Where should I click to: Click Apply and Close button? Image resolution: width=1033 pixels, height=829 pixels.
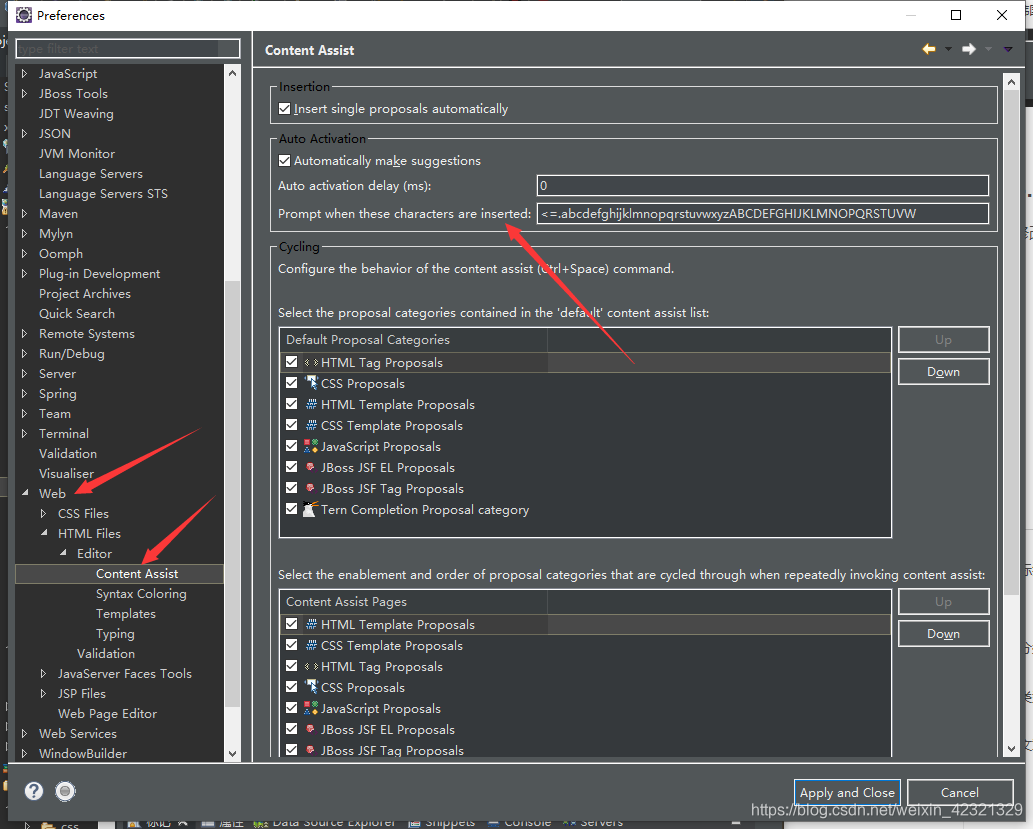pos(847,793)
